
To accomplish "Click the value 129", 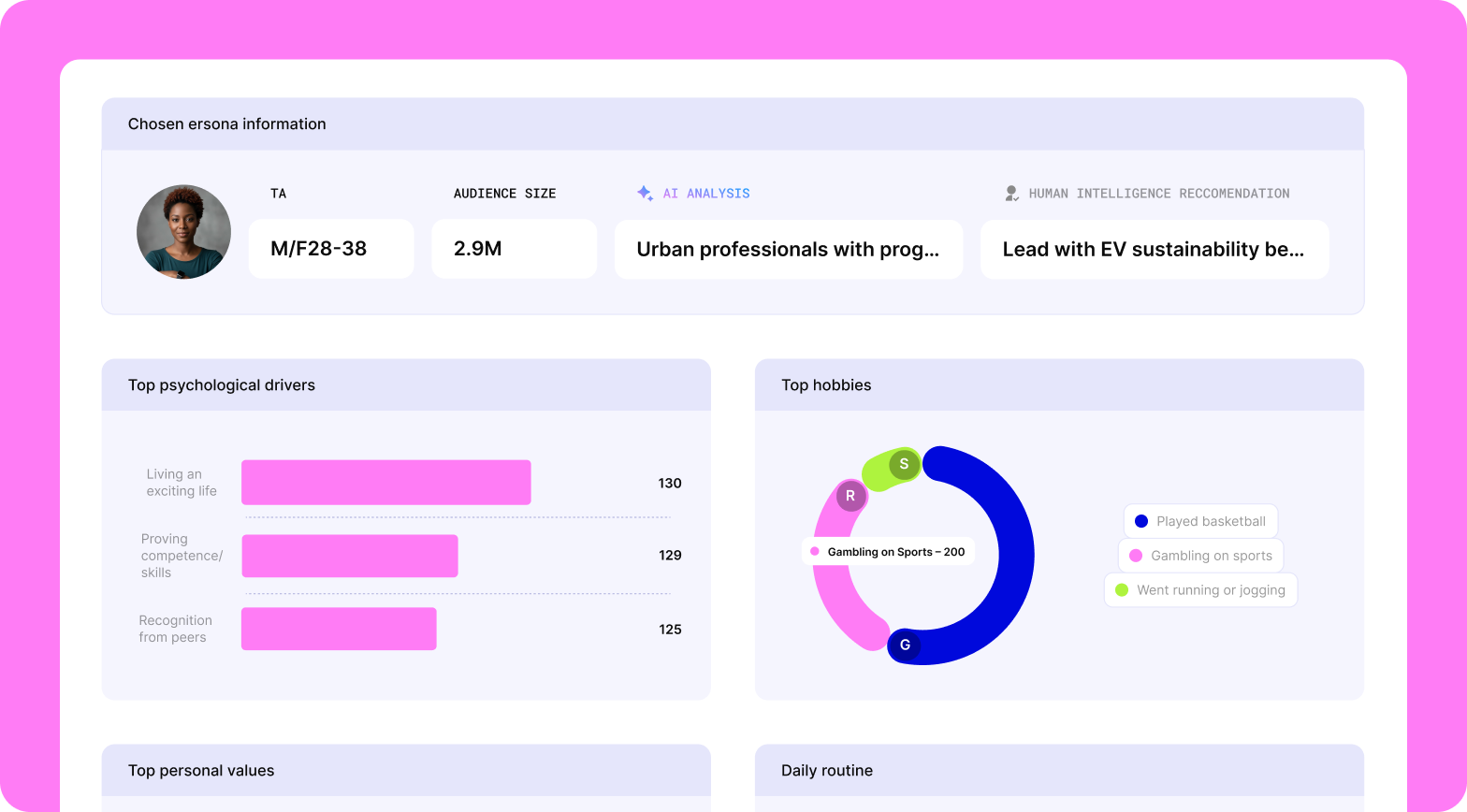I will (670, 556).
